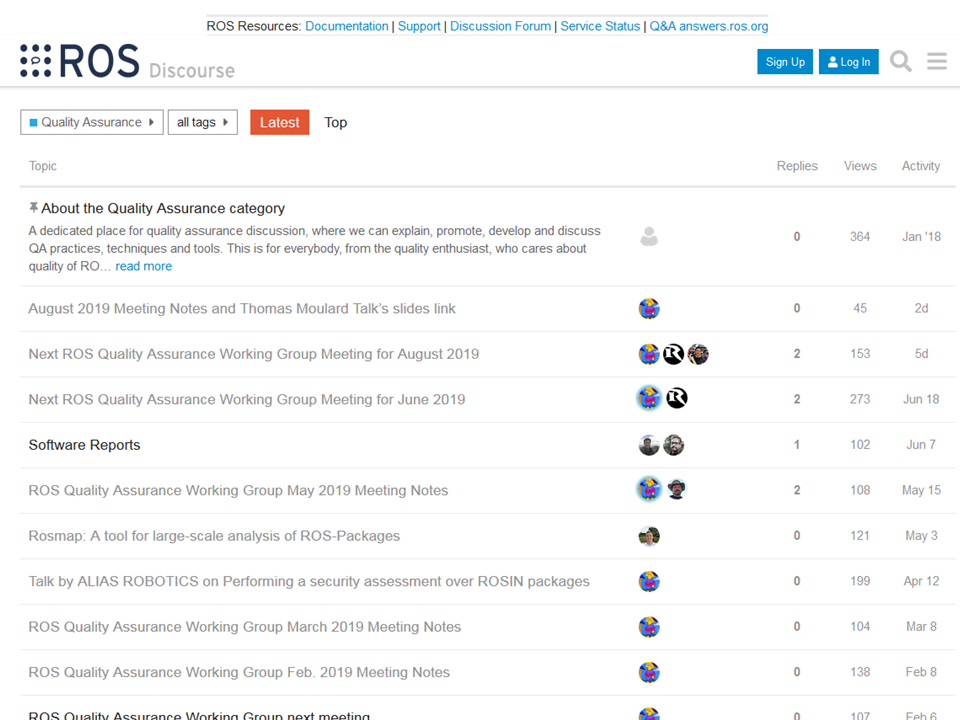This screenshot has width=960, height=720.
Task: Click the May 15 activity date
Action: click(921, 490)
